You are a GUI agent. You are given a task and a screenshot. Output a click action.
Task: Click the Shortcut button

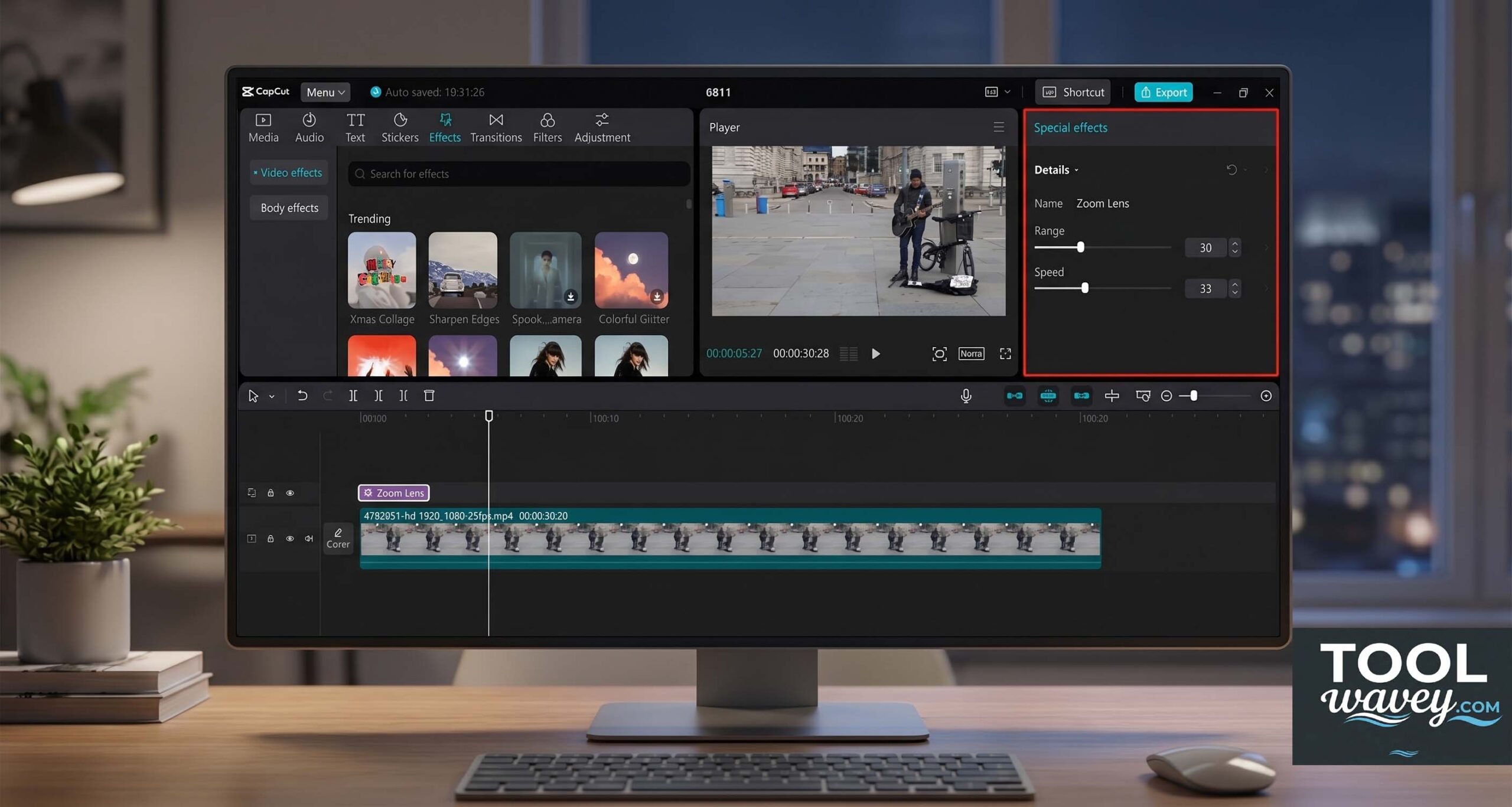coord(1073,92)
